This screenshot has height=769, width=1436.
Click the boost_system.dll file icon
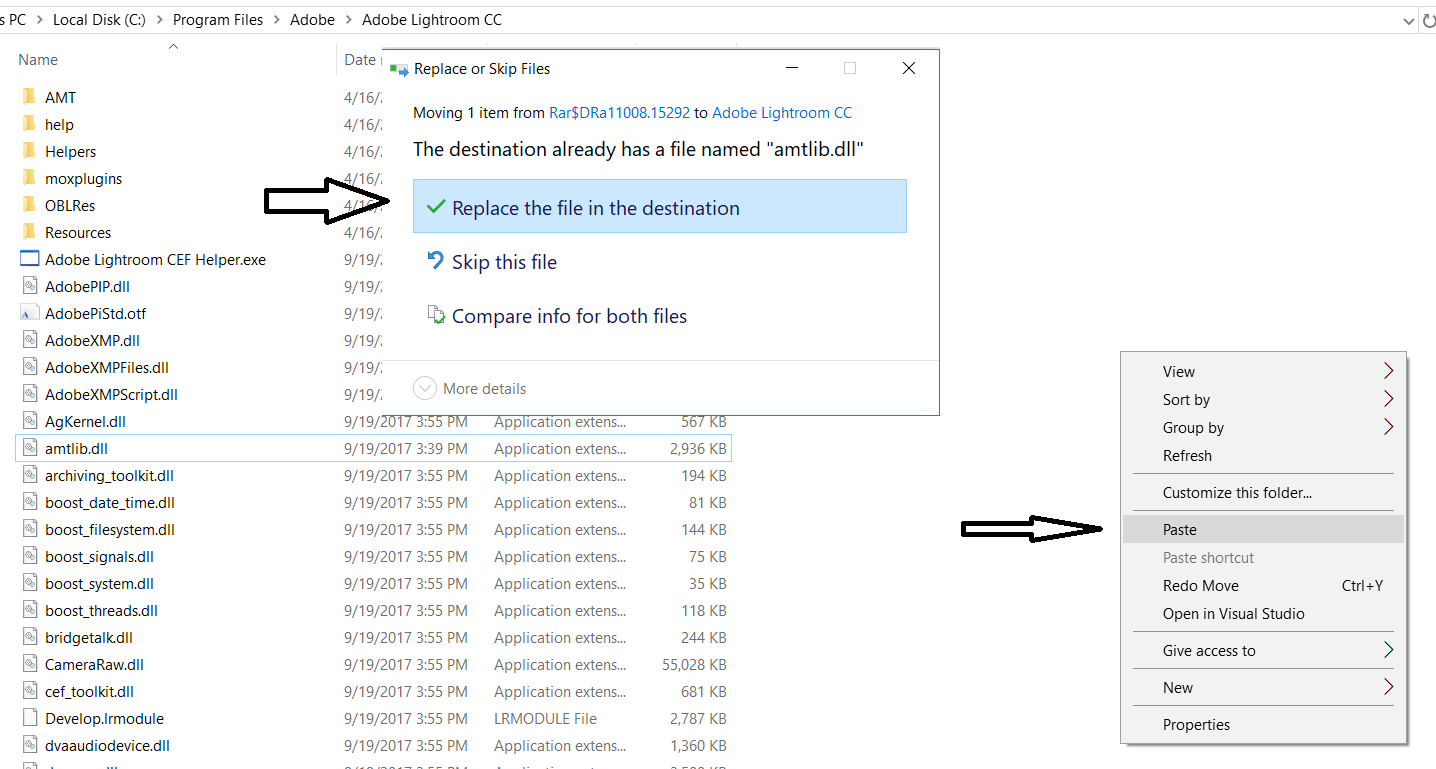(29, 583)
